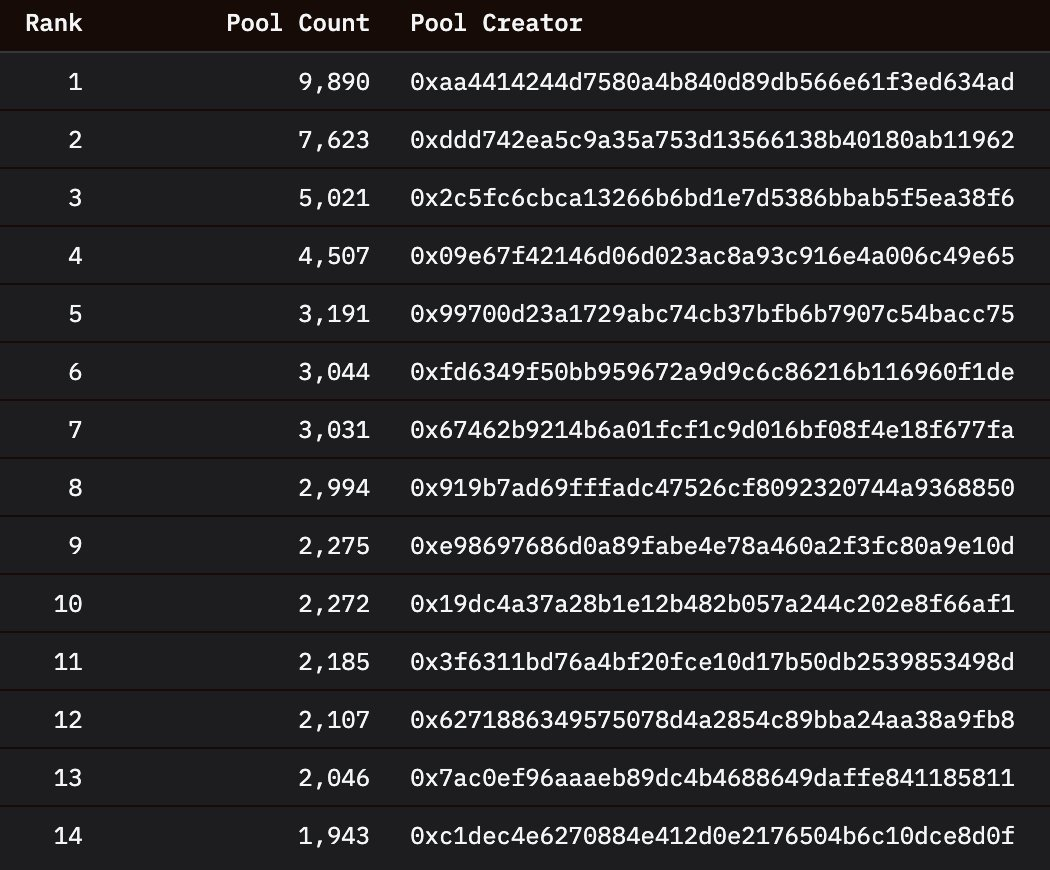Click rank cell 7
This screenshot has height=870, width=1050.
[x=75, y=430]
